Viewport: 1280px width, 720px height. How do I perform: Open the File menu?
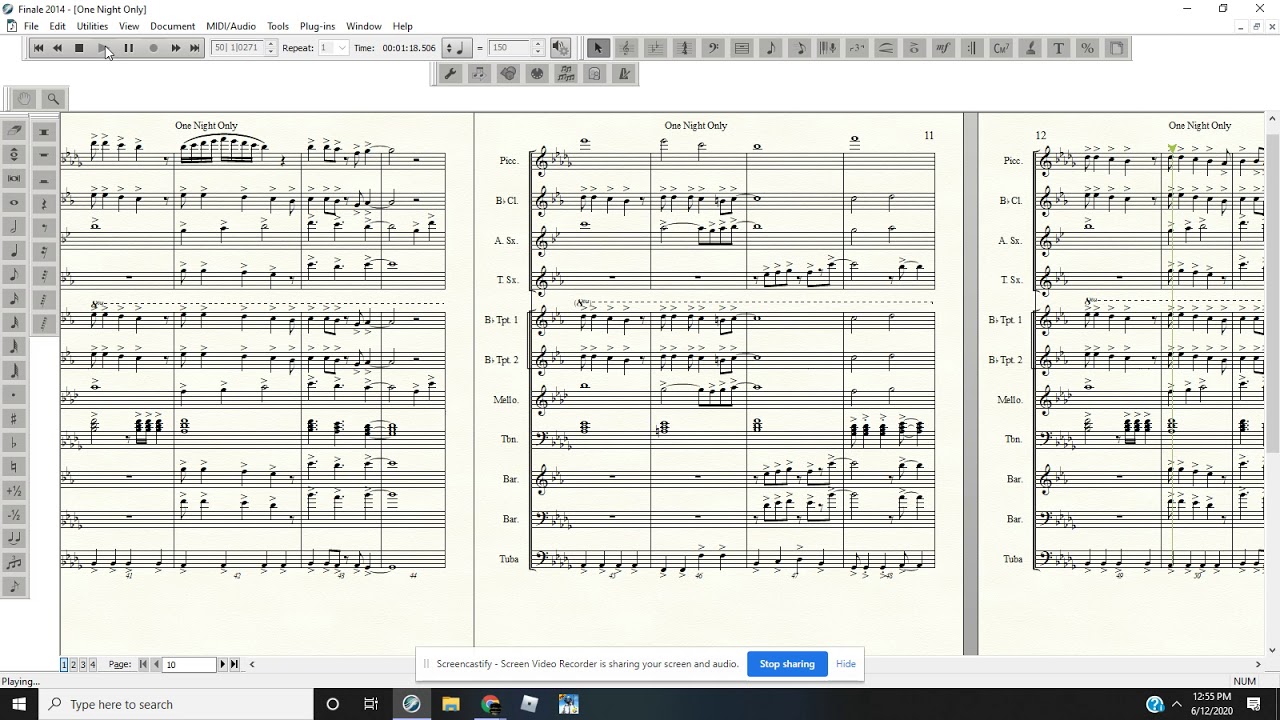[31, 26]
